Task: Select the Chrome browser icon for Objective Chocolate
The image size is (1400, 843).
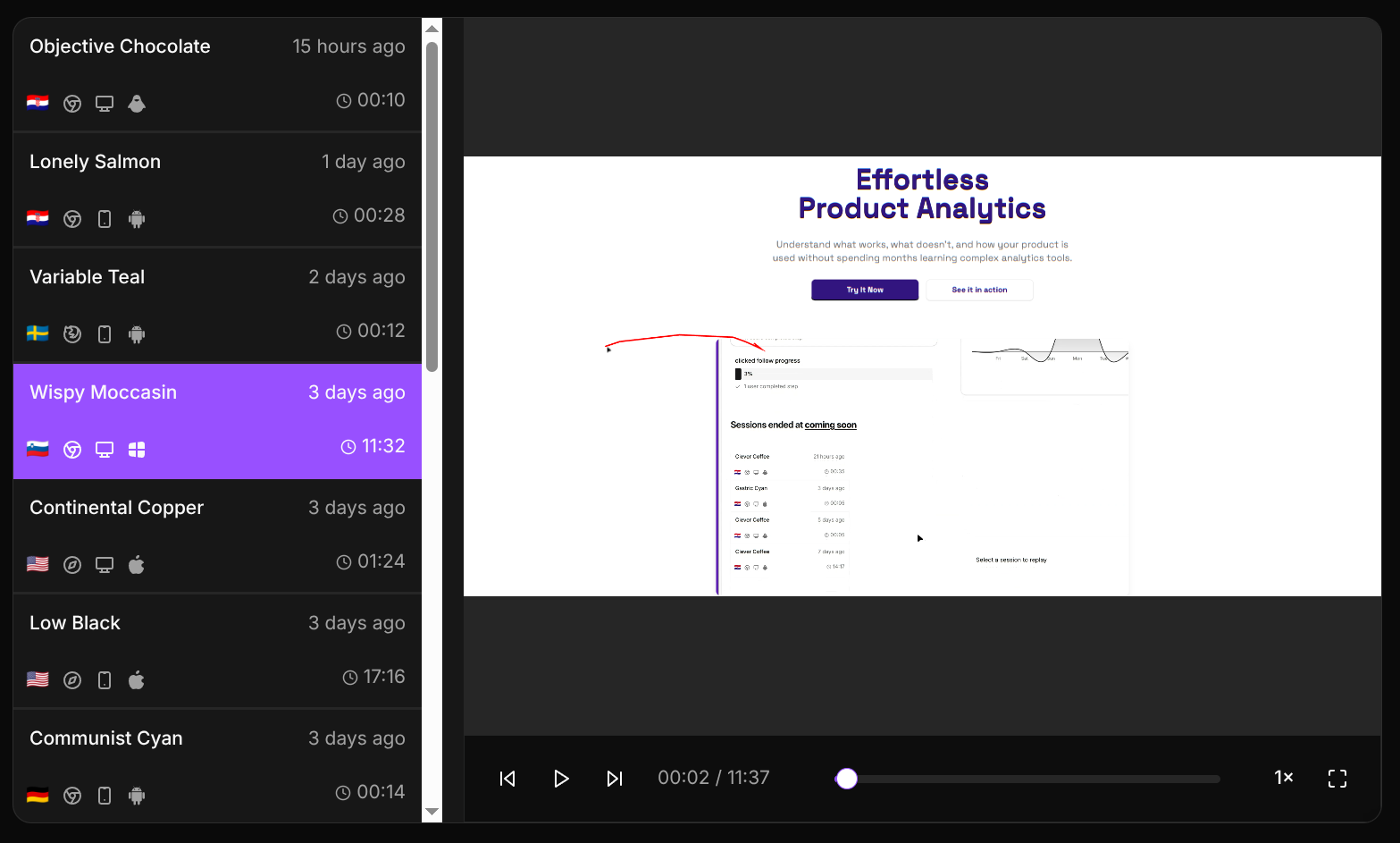Action: [72, 103]
